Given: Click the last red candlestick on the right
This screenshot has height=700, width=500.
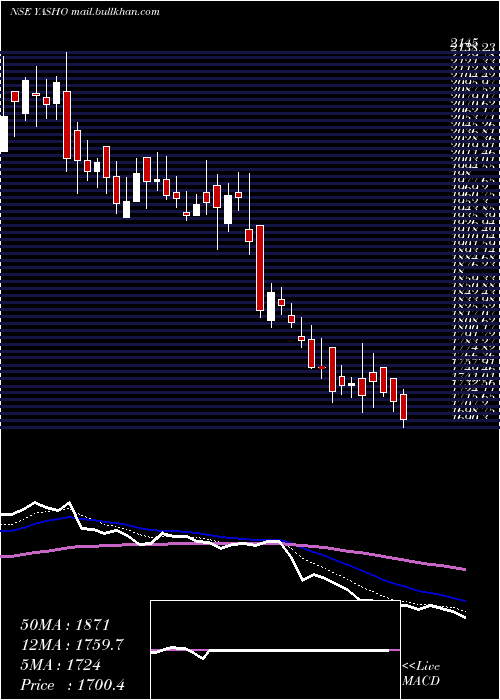Looking at the screenshot, I should 404,407.
